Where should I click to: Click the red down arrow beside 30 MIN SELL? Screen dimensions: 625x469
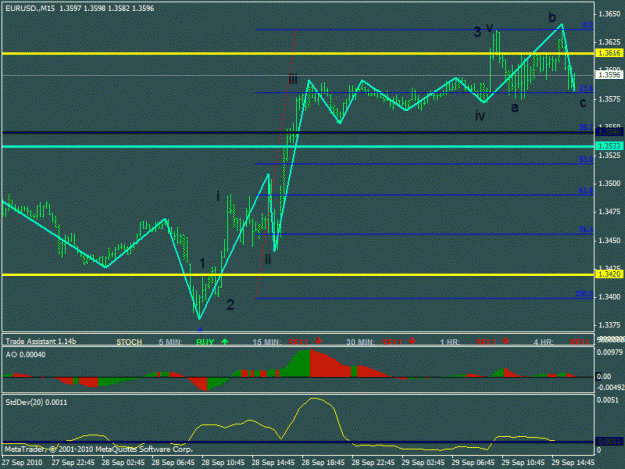(412, 341)
